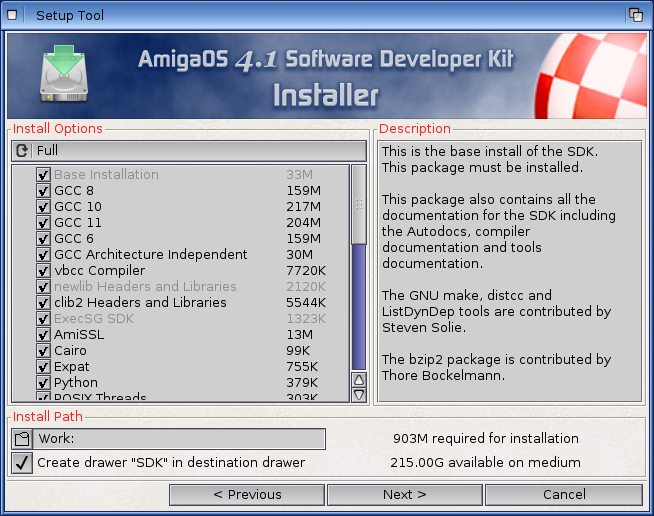The height and width of the screenshot is (516, 654).
Task: Select the AmiSSL list entry
Action: pyautogui.click(x=79, y=335)
